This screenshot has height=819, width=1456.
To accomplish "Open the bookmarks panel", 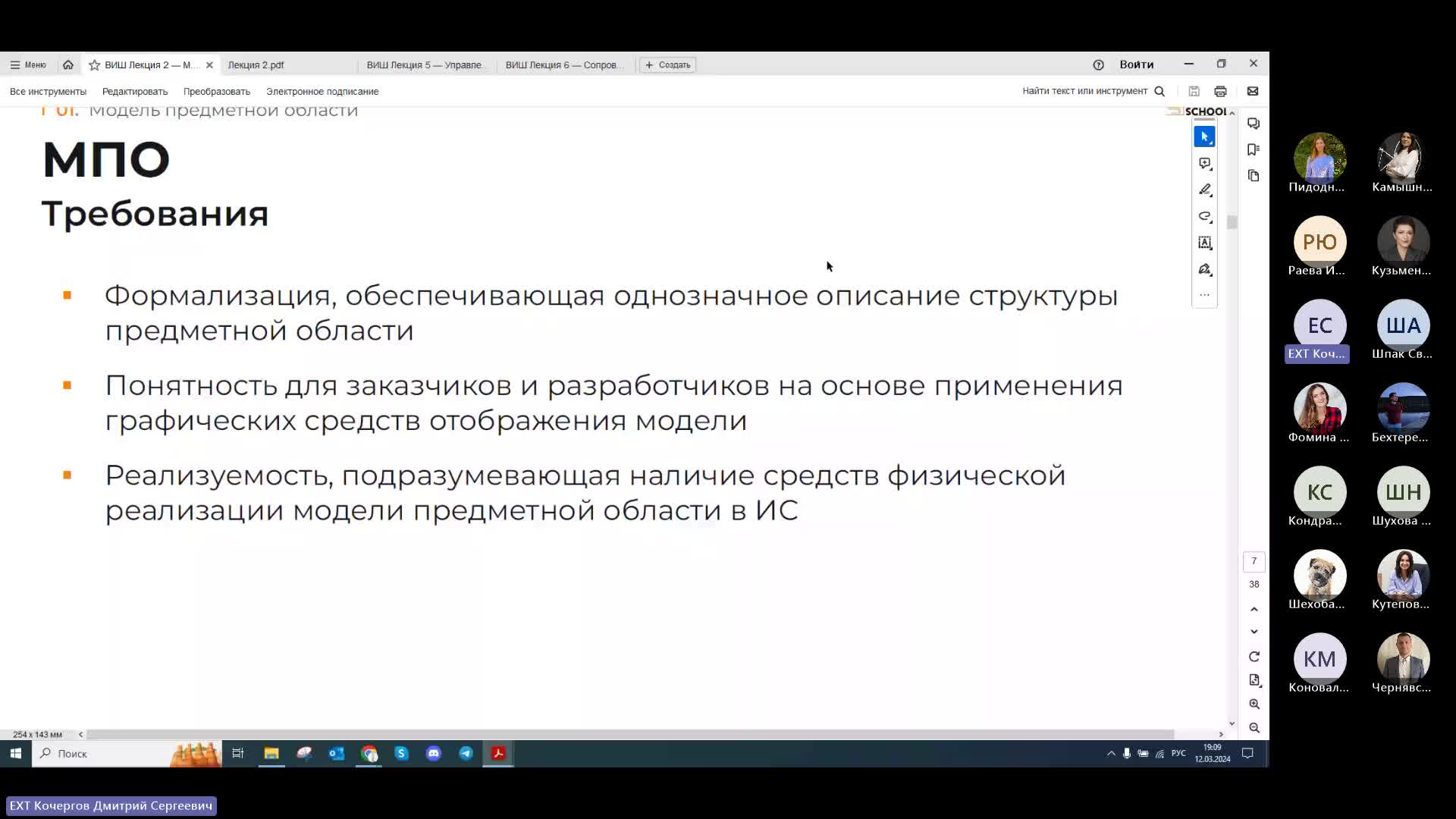I will click(1254, 149).
